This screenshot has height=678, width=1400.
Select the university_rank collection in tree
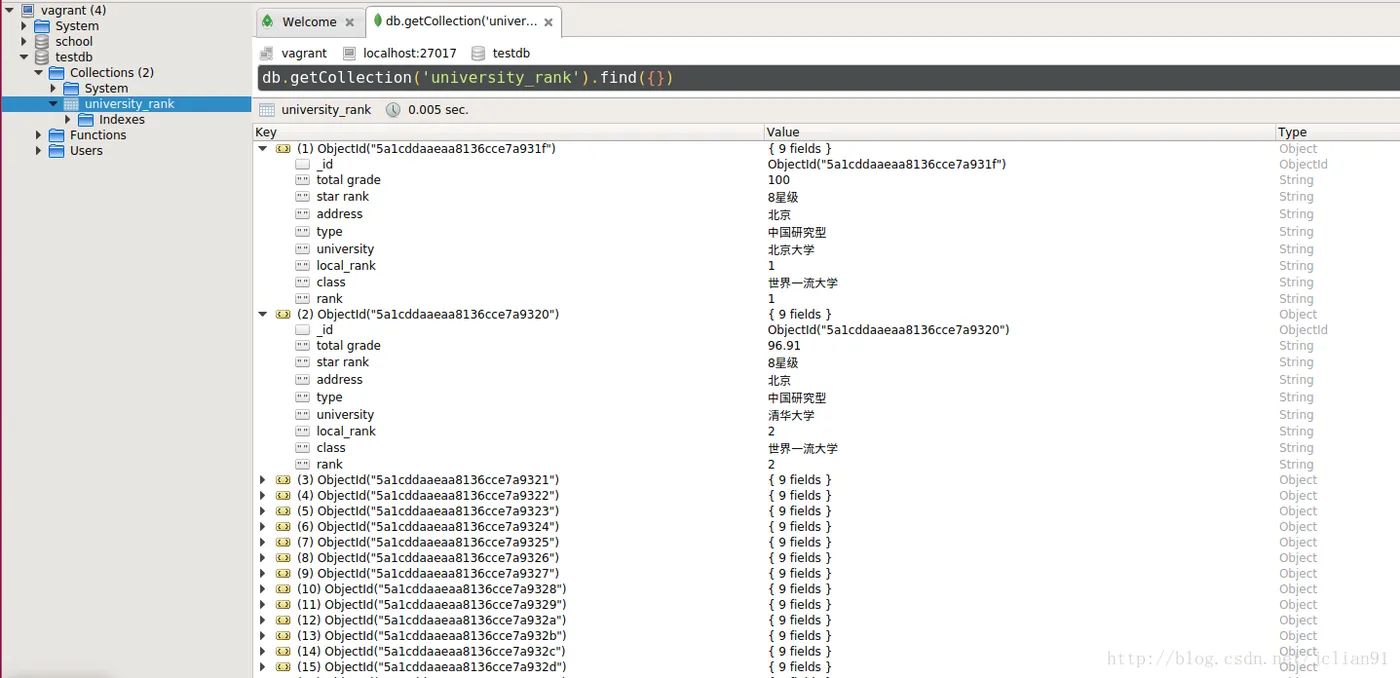(x=129, y=104)
